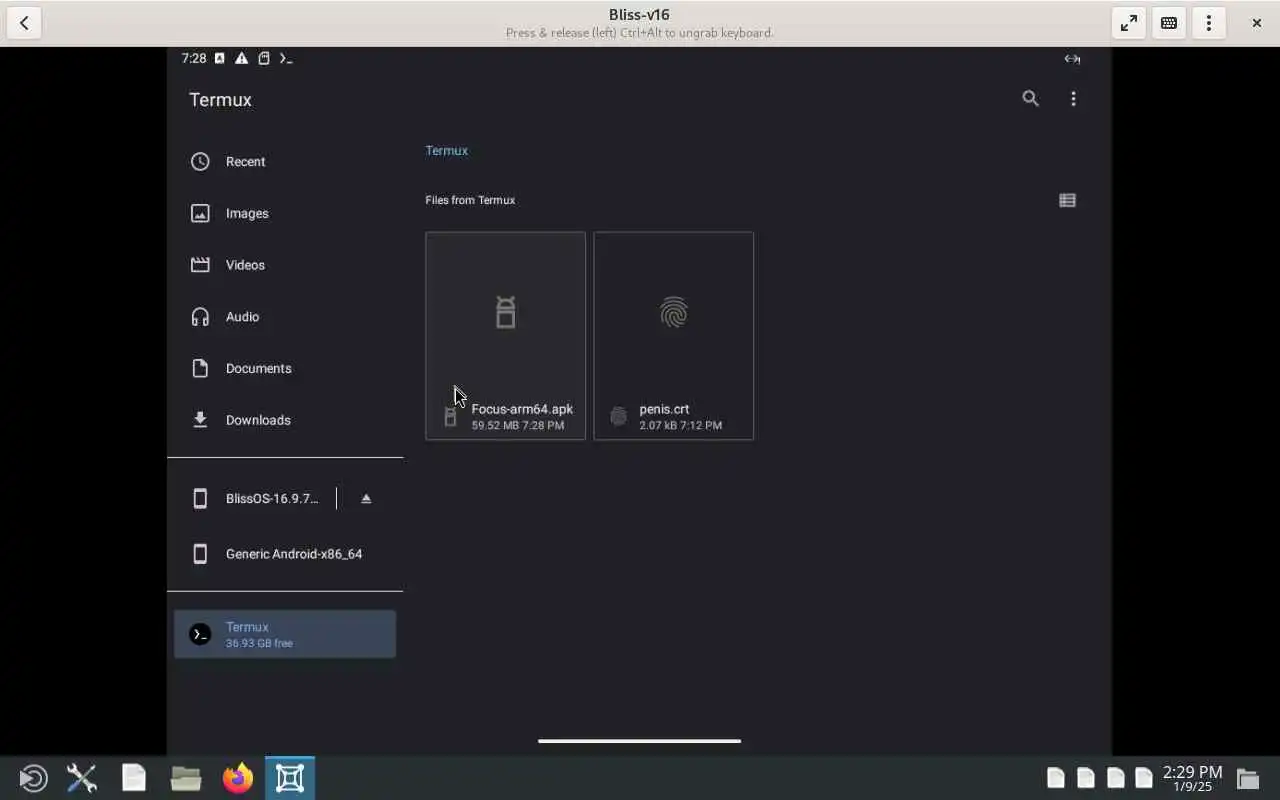This screenshot has width=1280, height=800.
Task: Click the Downloads arrow icon
Action: point(200,420)
